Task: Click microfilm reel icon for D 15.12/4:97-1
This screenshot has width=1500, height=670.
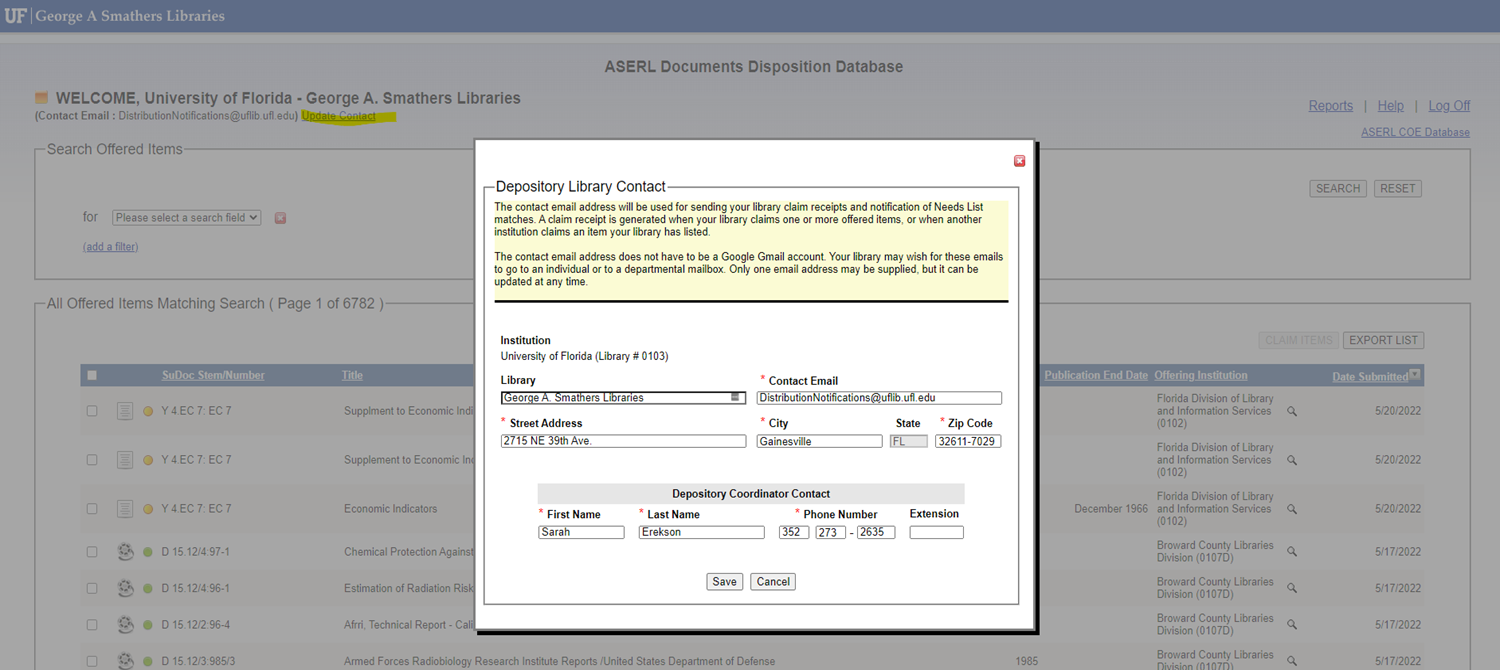Action: (125, 552)
